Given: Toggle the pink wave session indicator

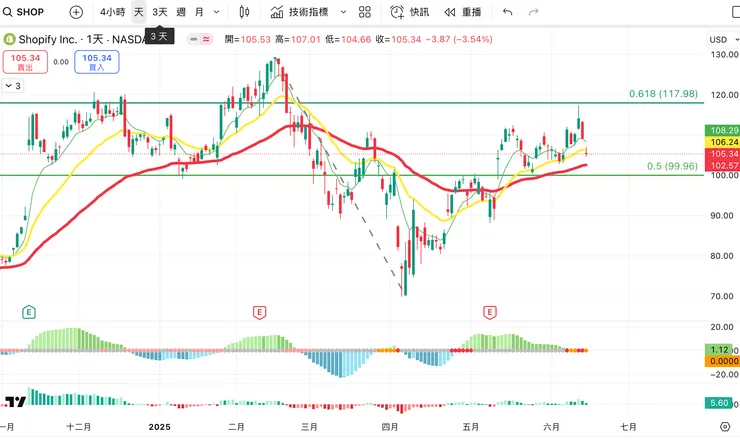Looking at the screenshot, I should point(206,39).
